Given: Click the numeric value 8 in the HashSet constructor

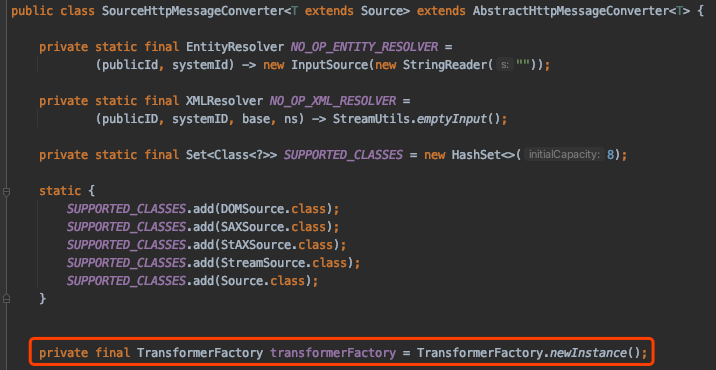Looking at the screenshot, I should pos(610,155).
